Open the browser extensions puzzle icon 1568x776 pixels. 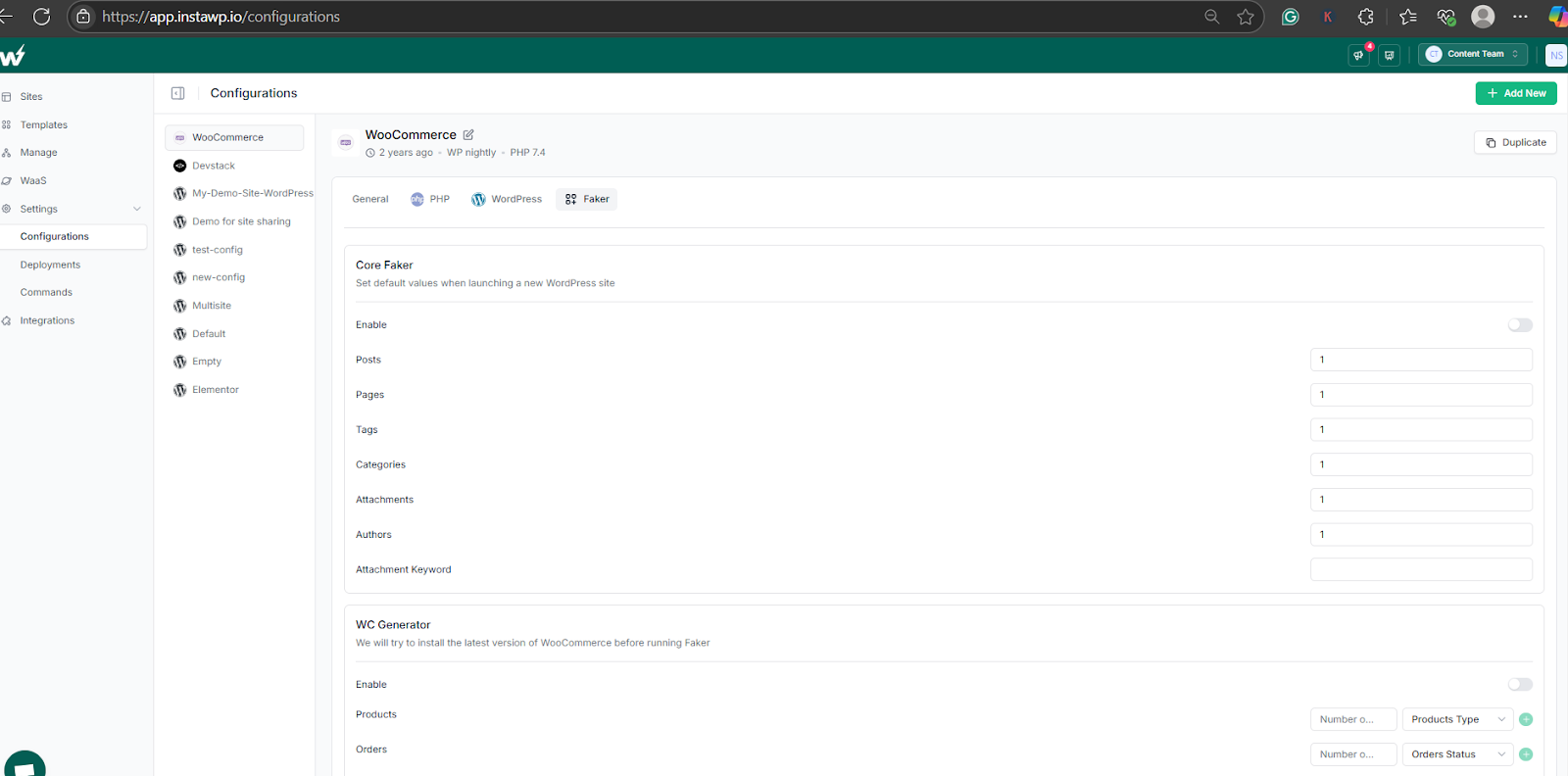coord(1366,17)
